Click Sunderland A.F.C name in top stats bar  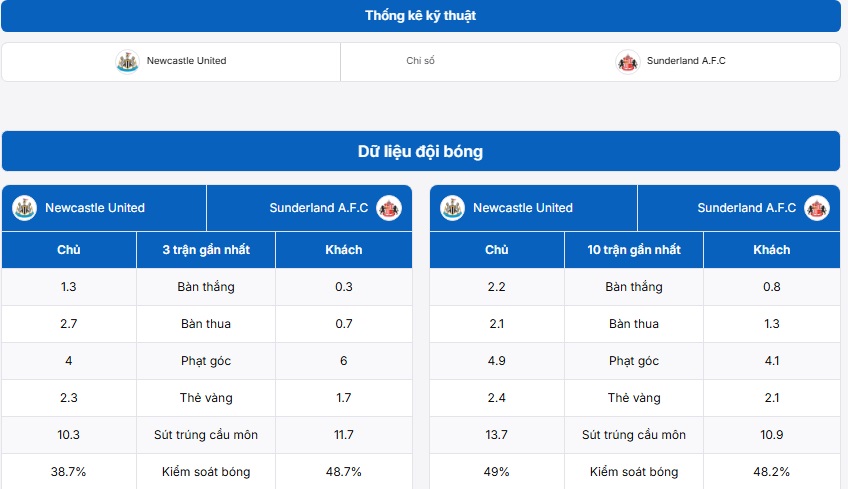click(686, 61)
